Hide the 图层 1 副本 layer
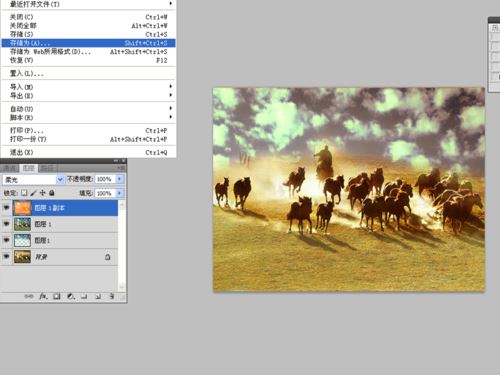Image resolution: width=500 pixels, height=375 pixels. pos(6,208)
